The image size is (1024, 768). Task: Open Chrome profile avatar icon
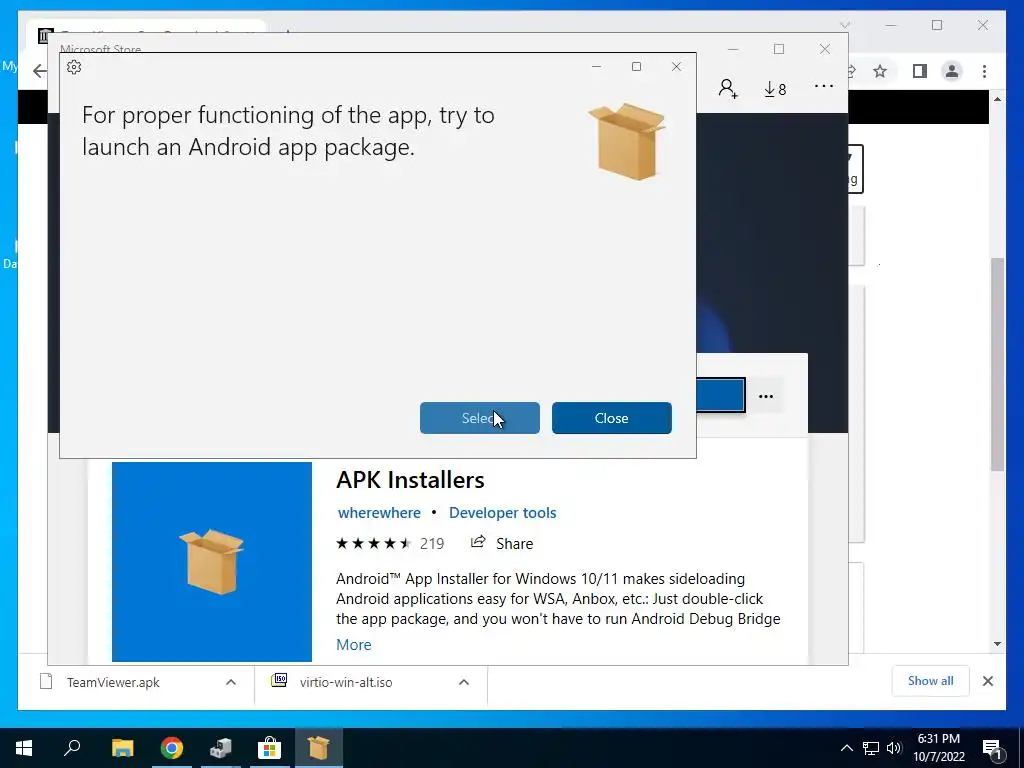(x=952, y=71)
